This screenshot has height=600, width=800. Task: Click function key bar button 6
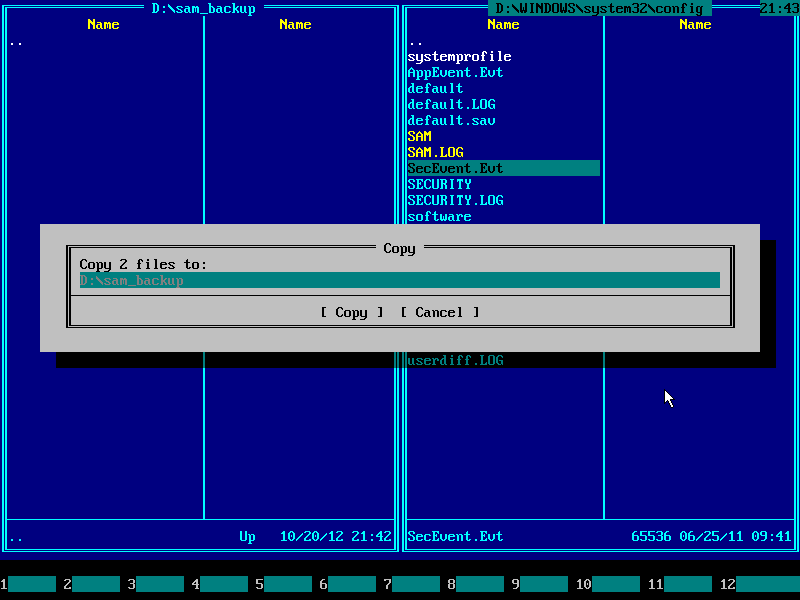(x=347, y=584)
